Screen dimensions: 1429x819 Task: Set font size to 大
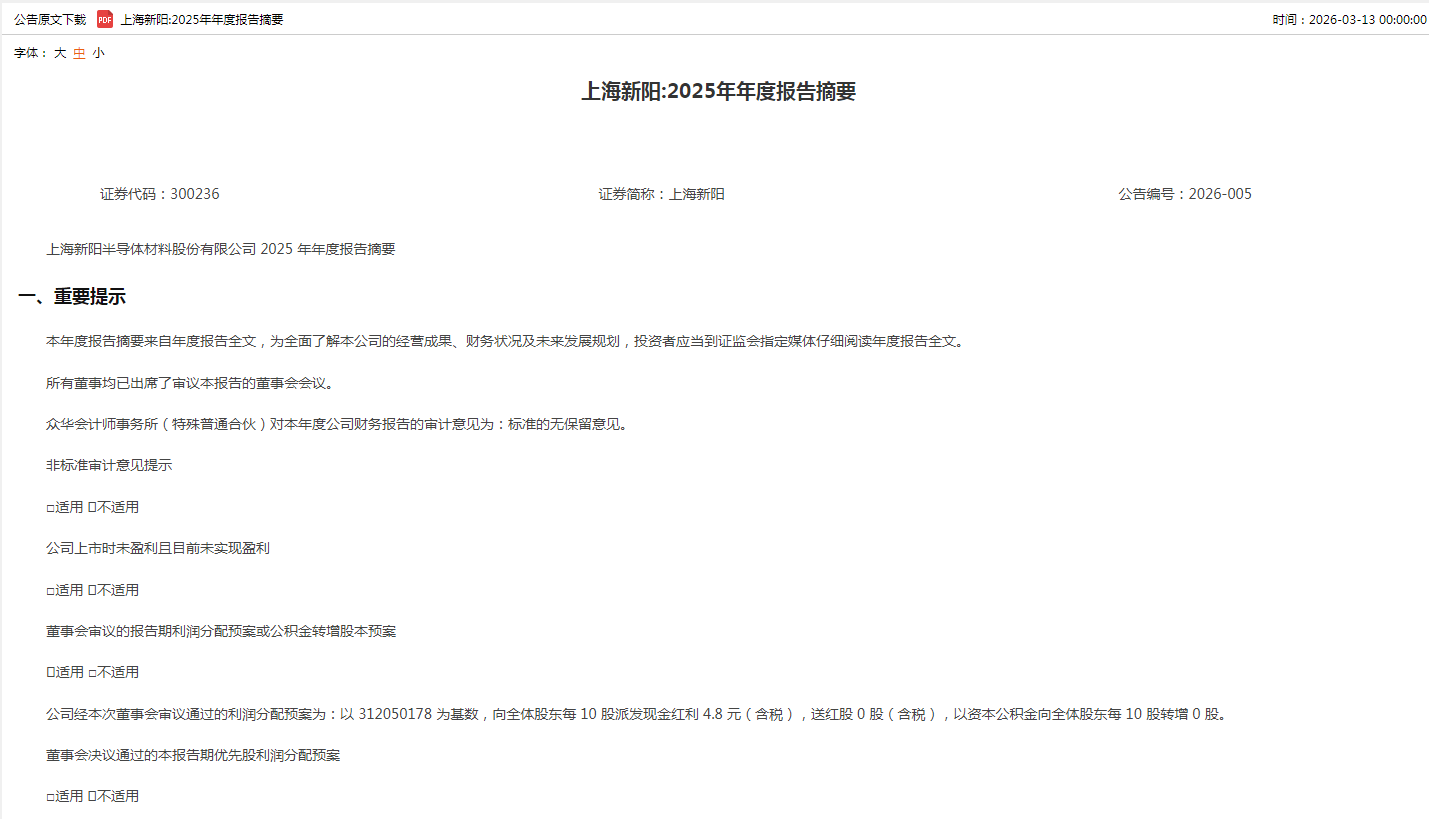(60, 53)
